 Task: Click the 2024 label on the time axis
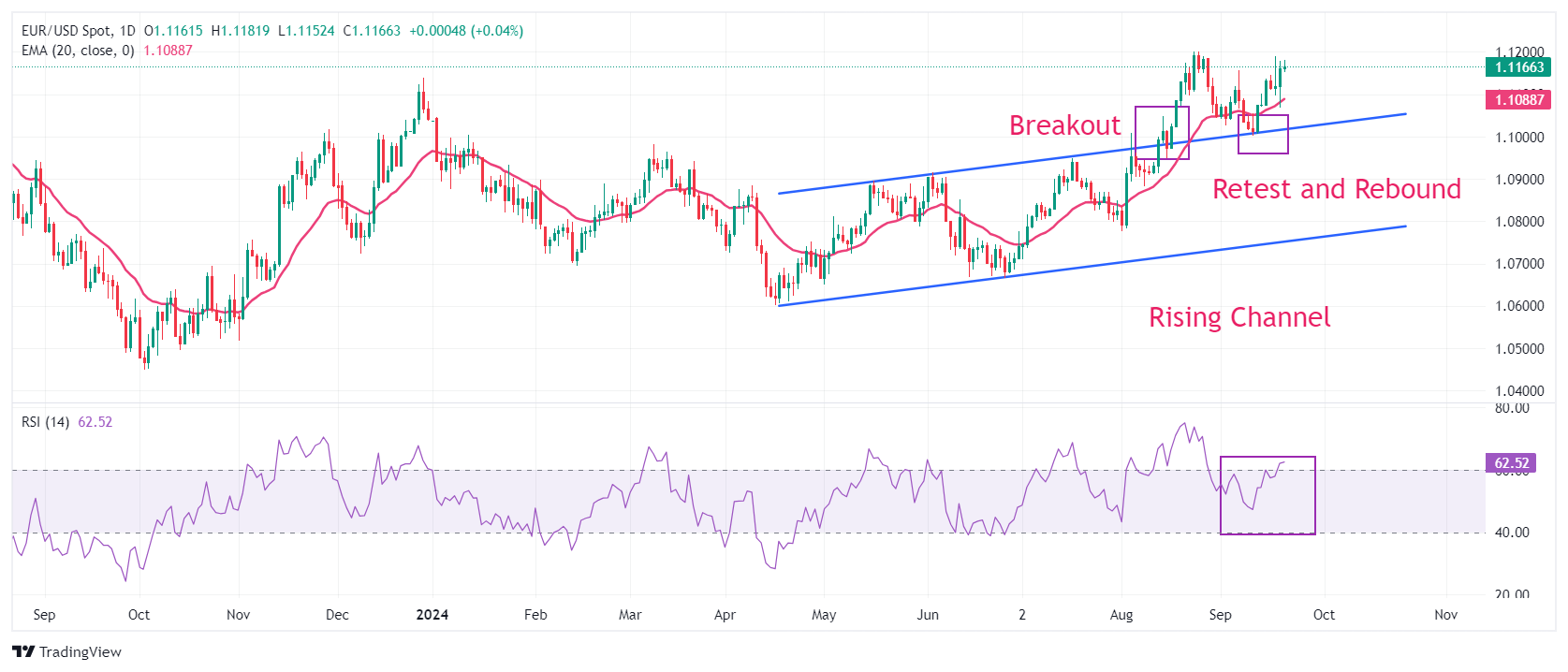432,615
